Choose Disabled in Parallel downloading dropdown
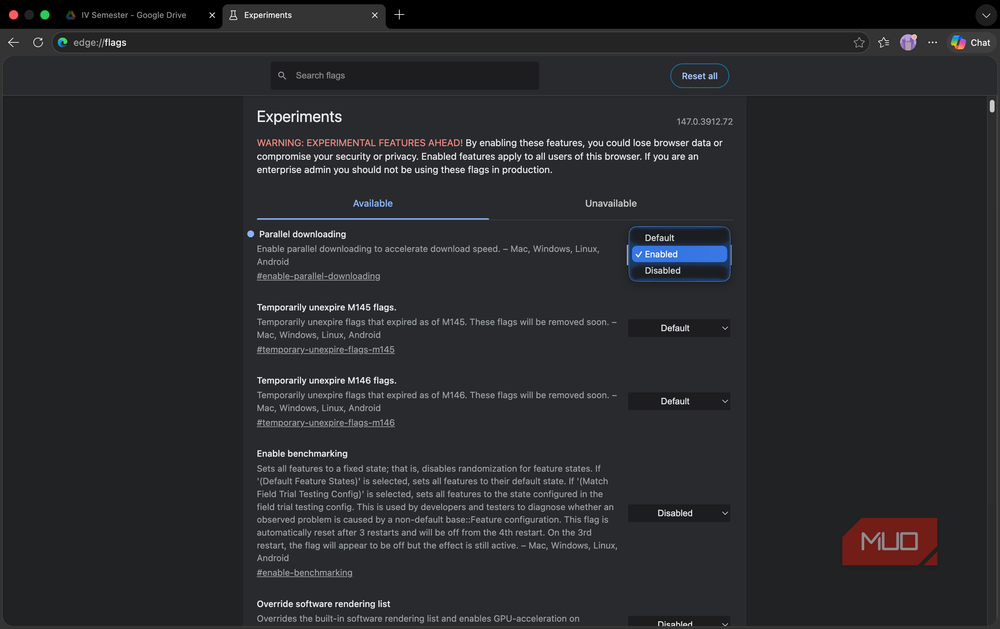Image resolution: width=1000 pixels, height=629 pixels. click(x=679, y=270)
